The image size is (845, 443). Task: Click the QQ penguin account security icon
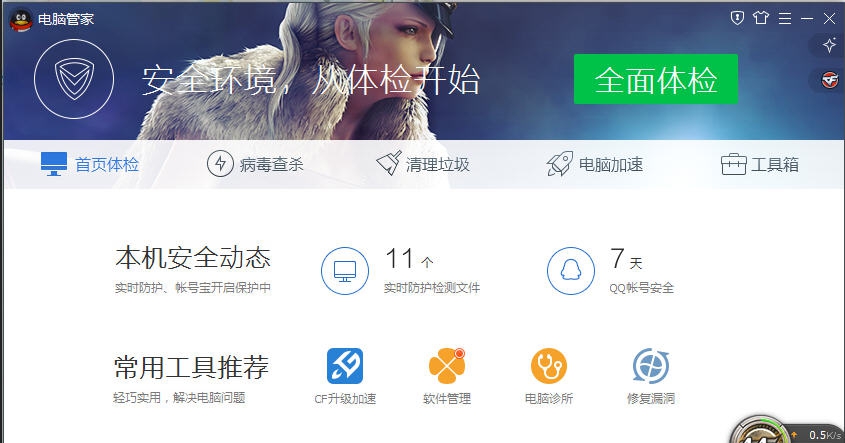coord(571,271)
